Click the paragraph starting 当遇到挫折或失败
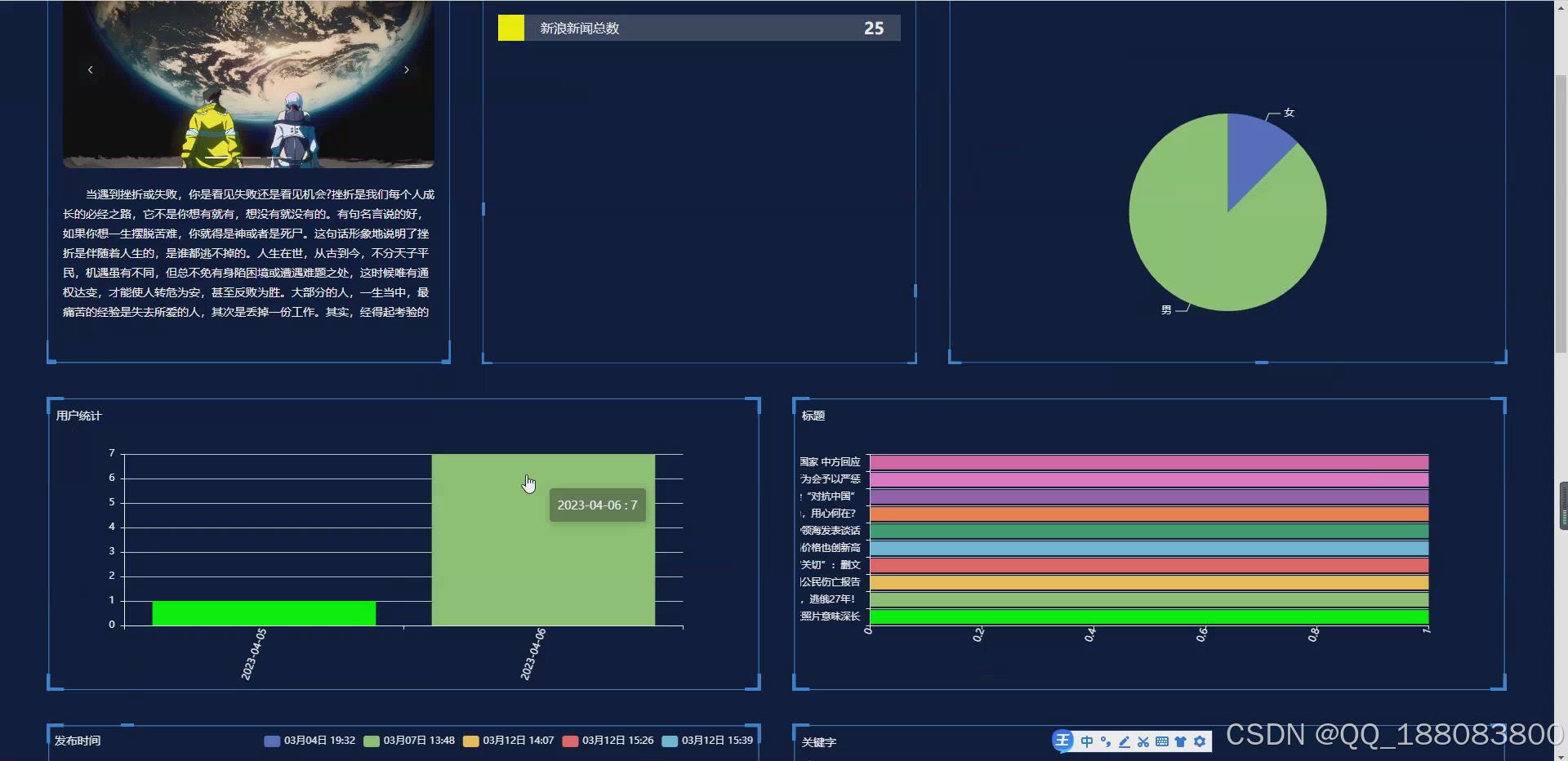 [x=248, y=253]
